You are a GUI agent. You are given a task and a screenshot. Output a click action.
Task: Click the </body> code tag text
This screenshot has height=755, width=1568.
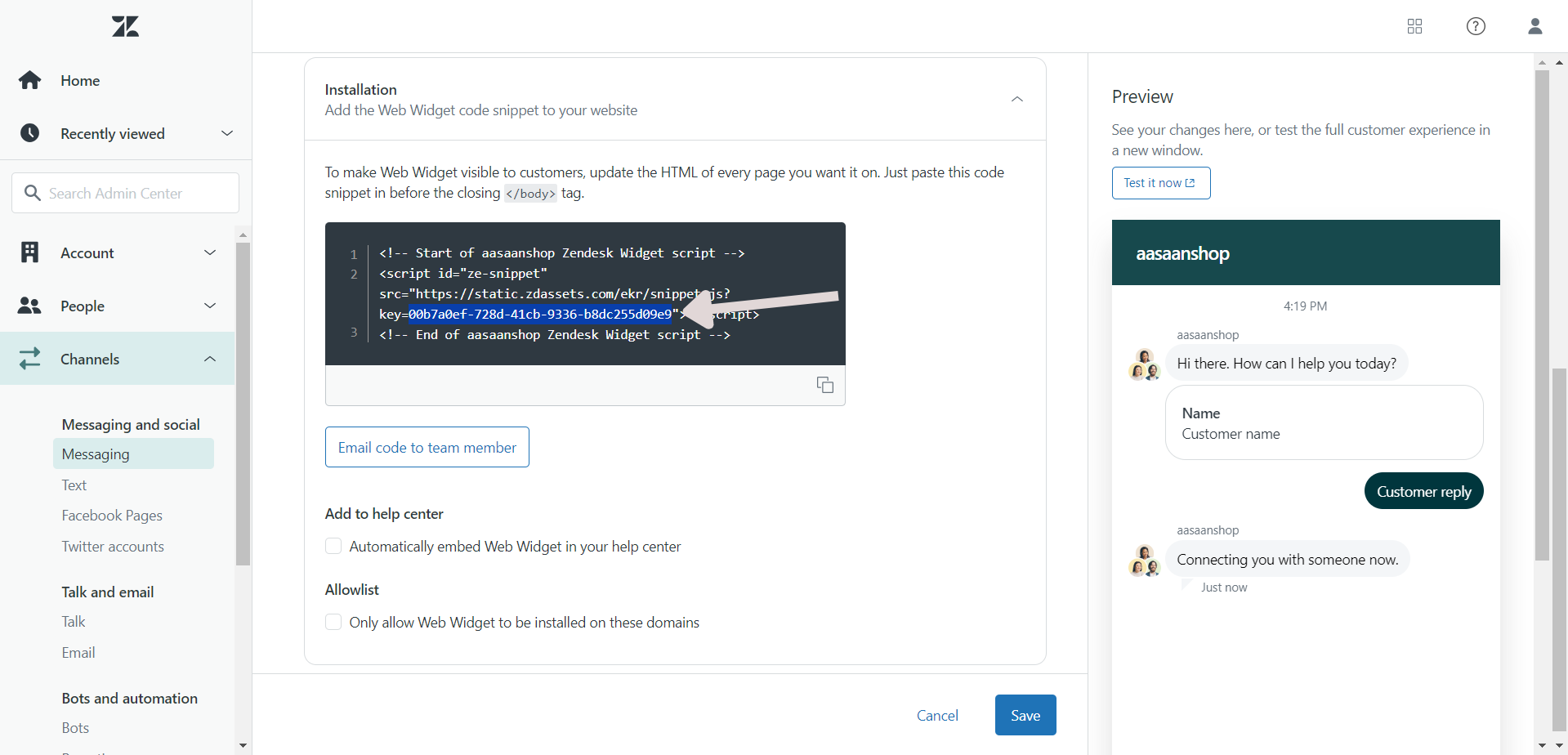[530, 194]
